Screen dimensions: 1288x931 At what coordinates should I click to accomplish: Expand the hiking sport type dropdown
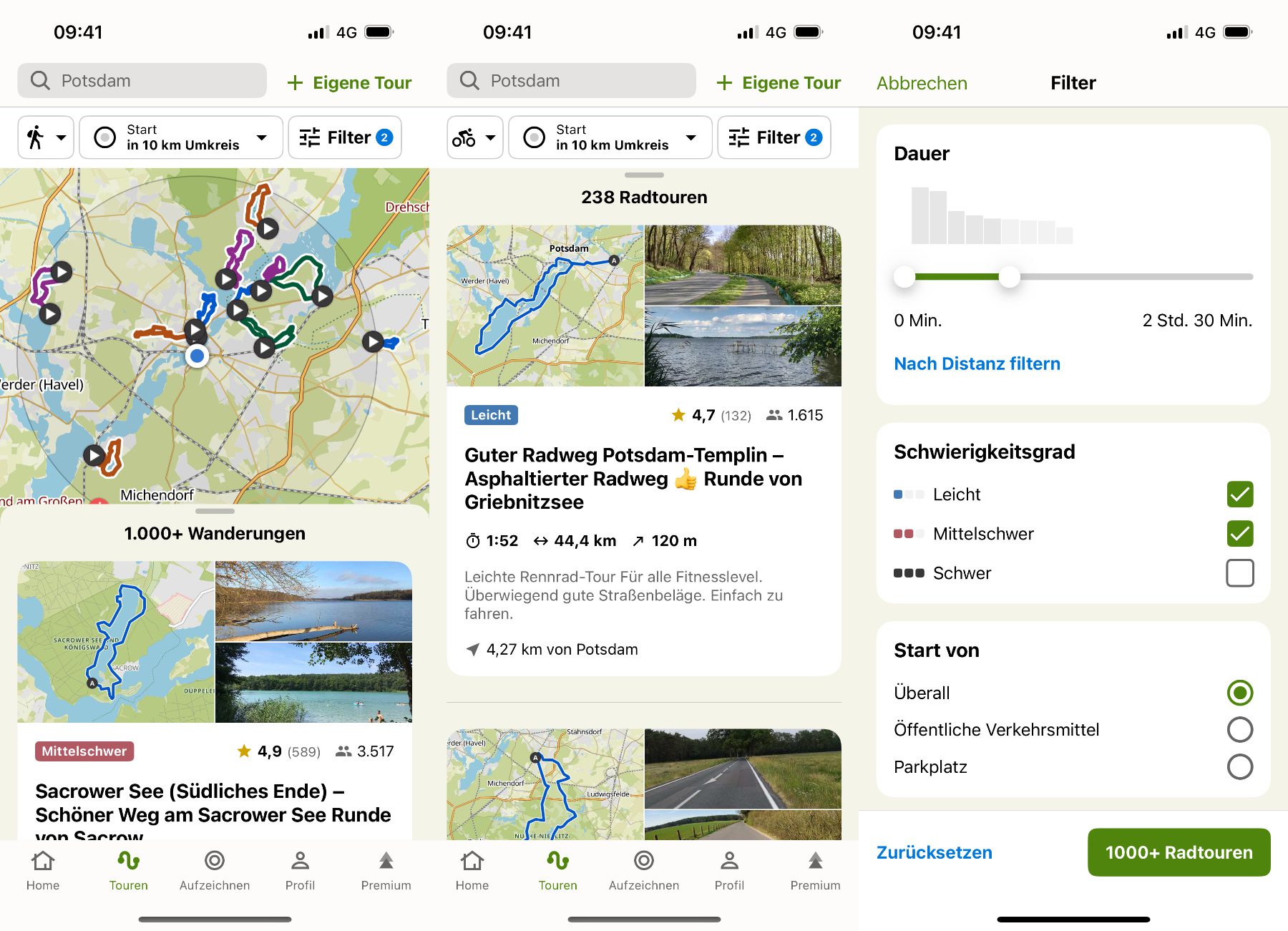click(46, 137)
